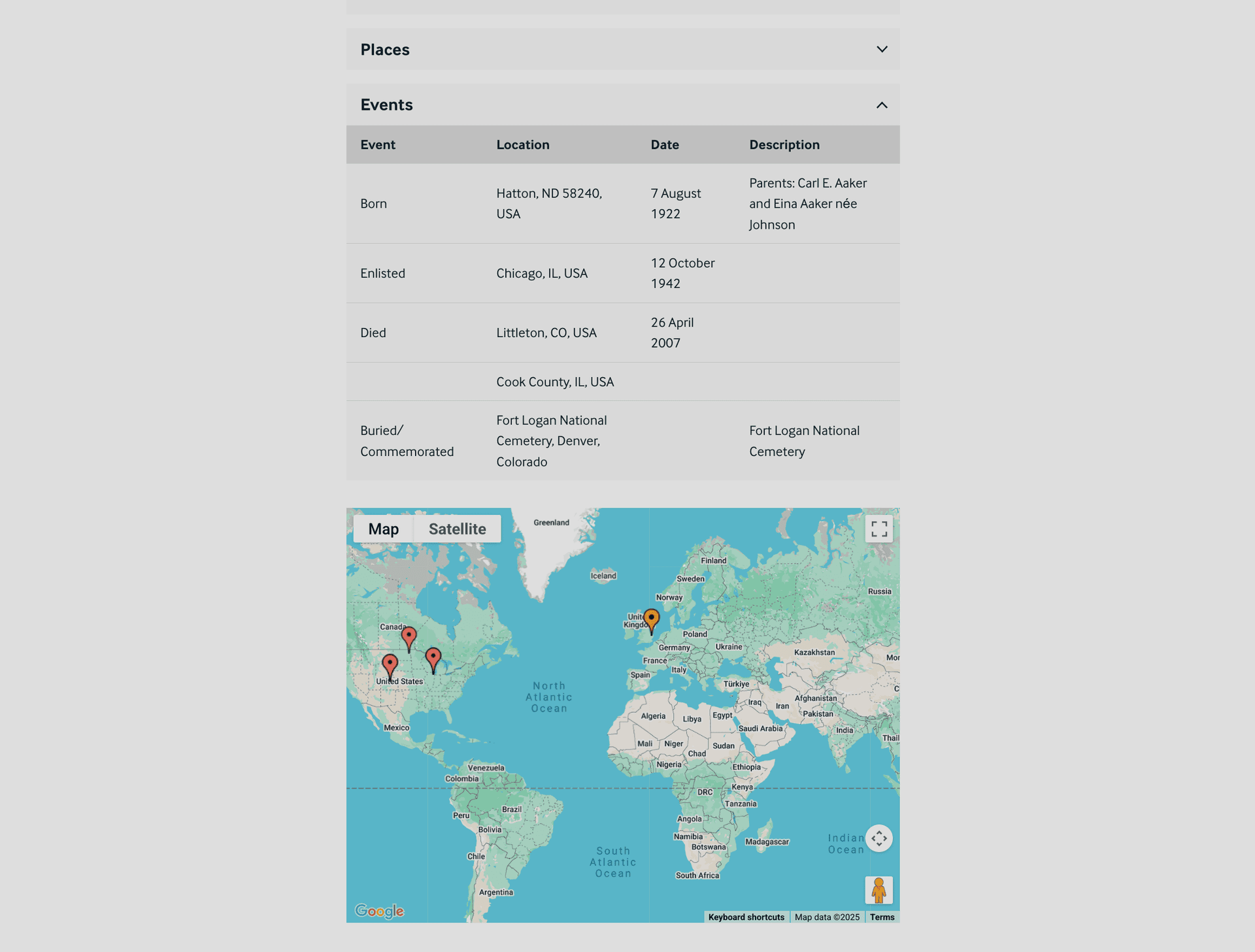Select the Map view tab
Image resolution: width=1255 pixels, height=952 pixels.
[383, 529]
